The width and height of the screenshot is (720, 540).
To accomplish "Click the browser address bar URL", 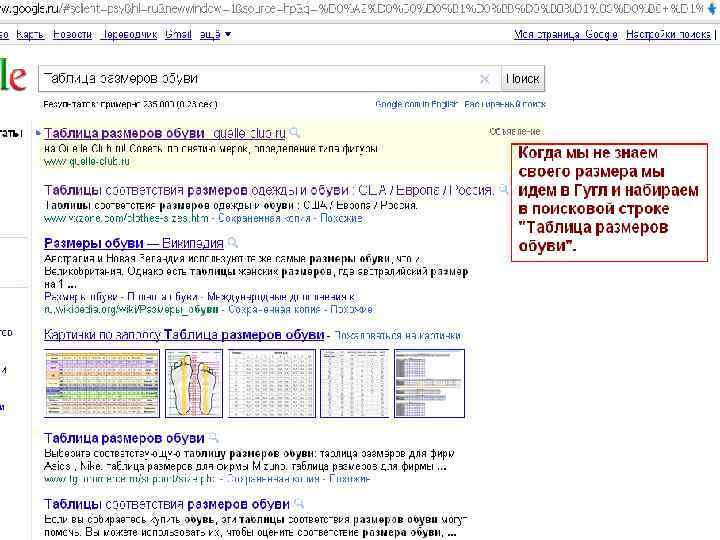I will point(351,8).
